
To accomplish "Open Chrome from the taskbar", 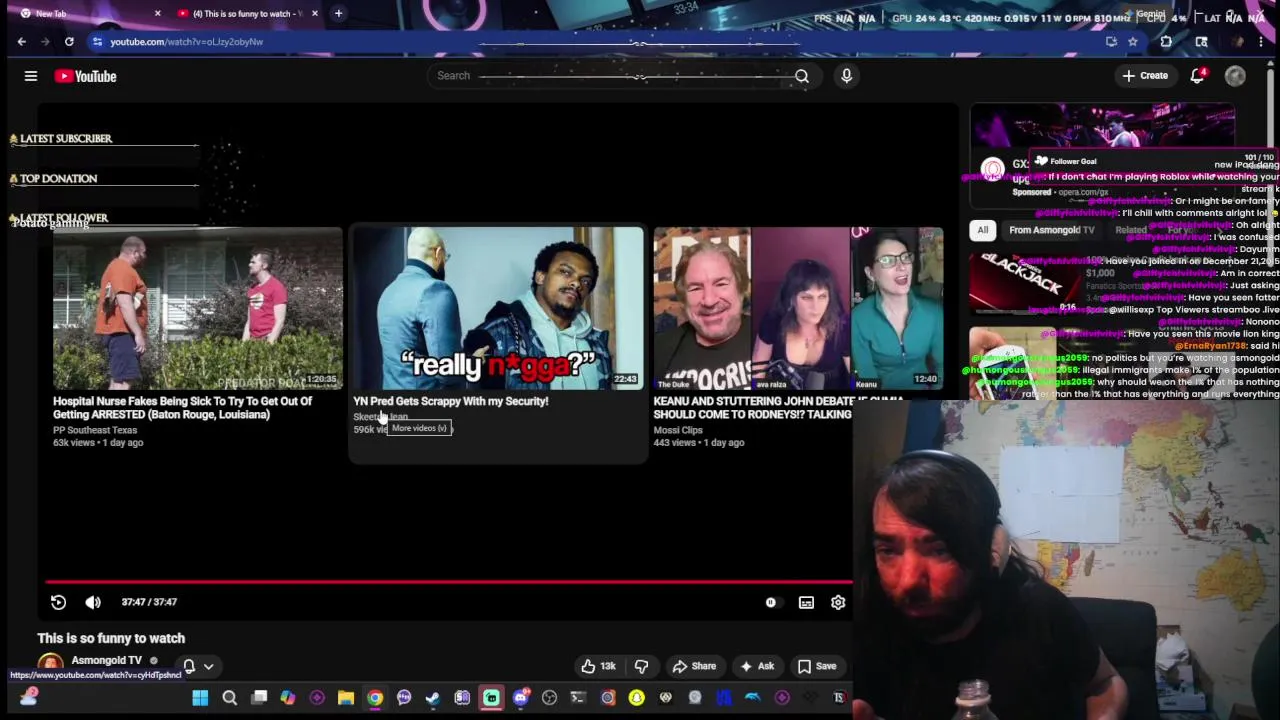I will click(375, 698).
